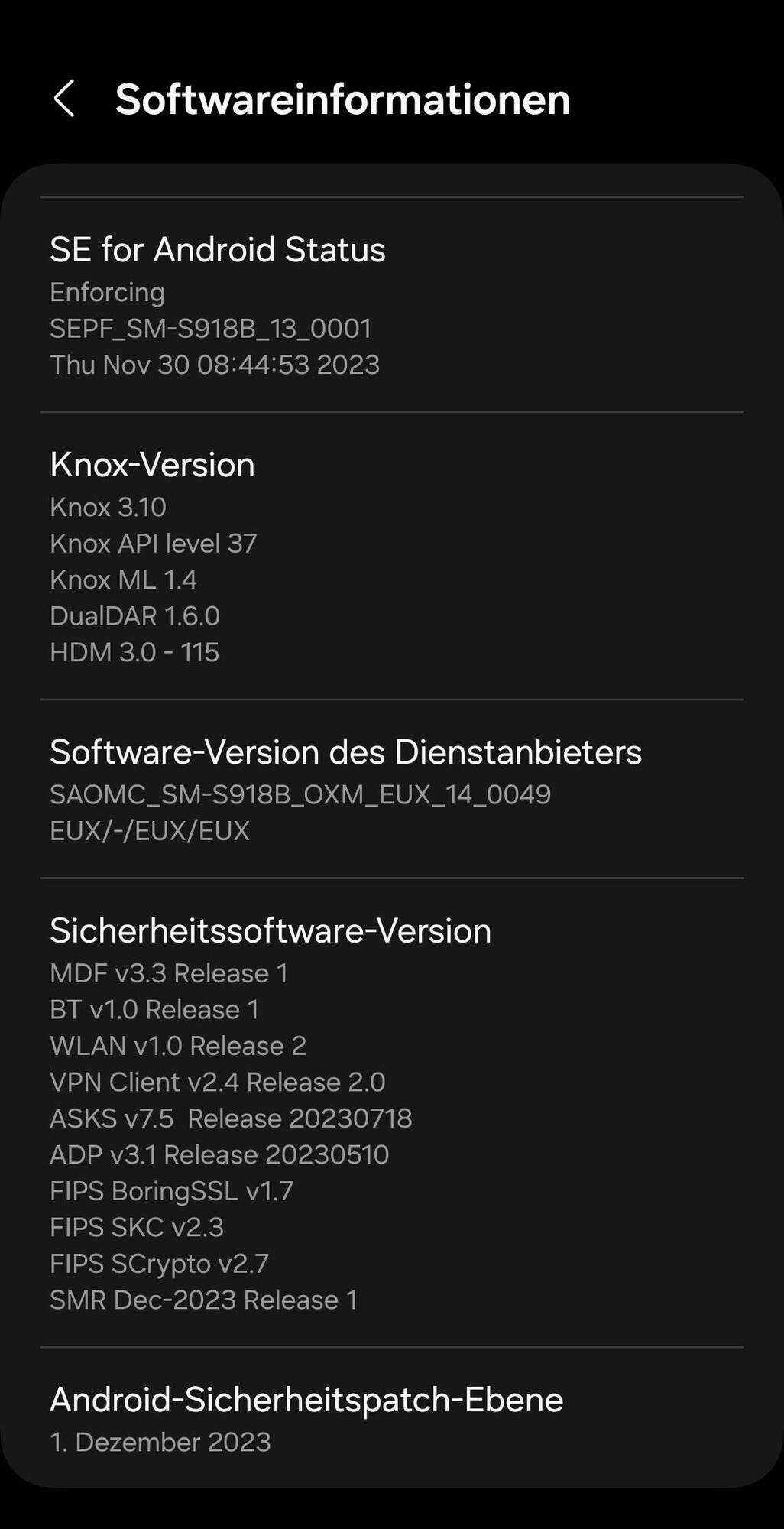Open the Sicherheitssoftware-Version heading
This screenshot has width=784, height=1529.
(x=271, y=931)
